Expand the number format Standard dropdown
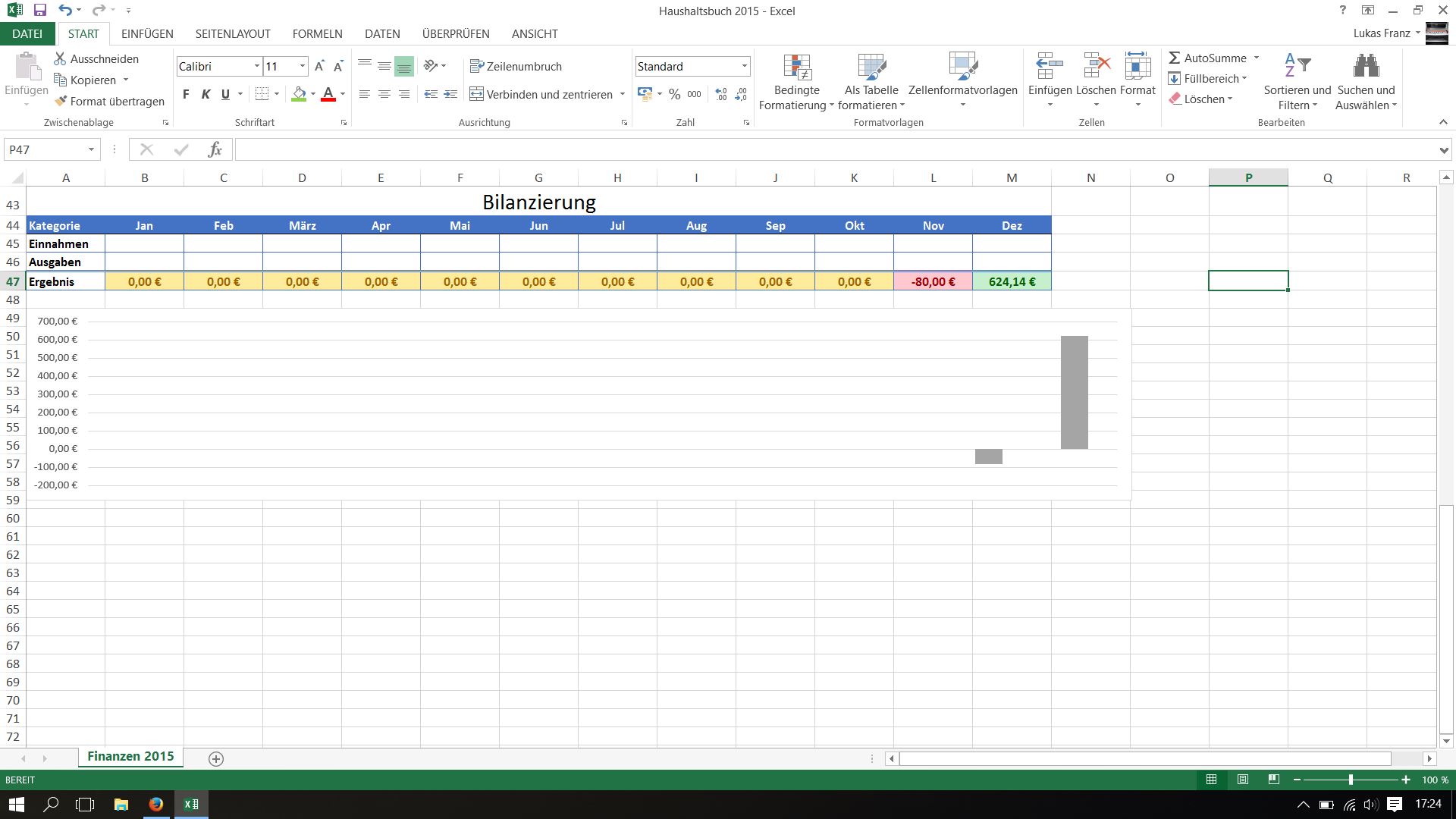 (744, 66)
